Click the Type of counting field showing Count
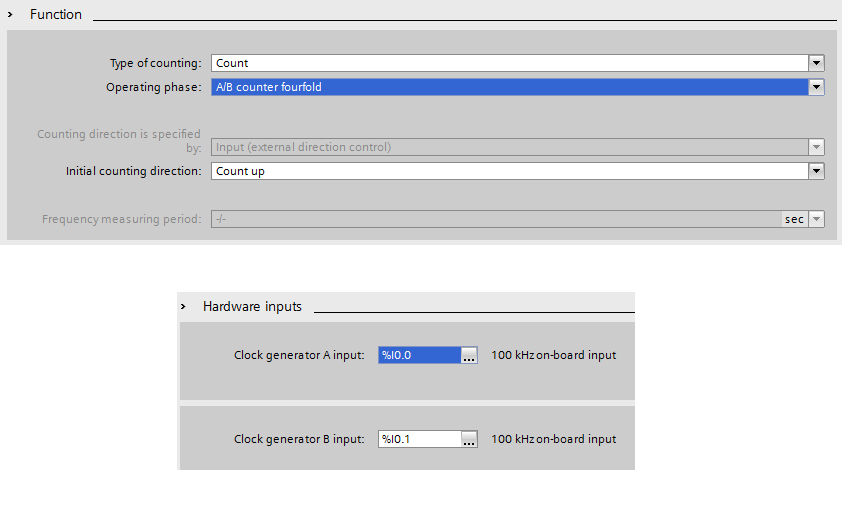Image resolution: width=842 pixels, height=511 pixels. click(510, 63)
